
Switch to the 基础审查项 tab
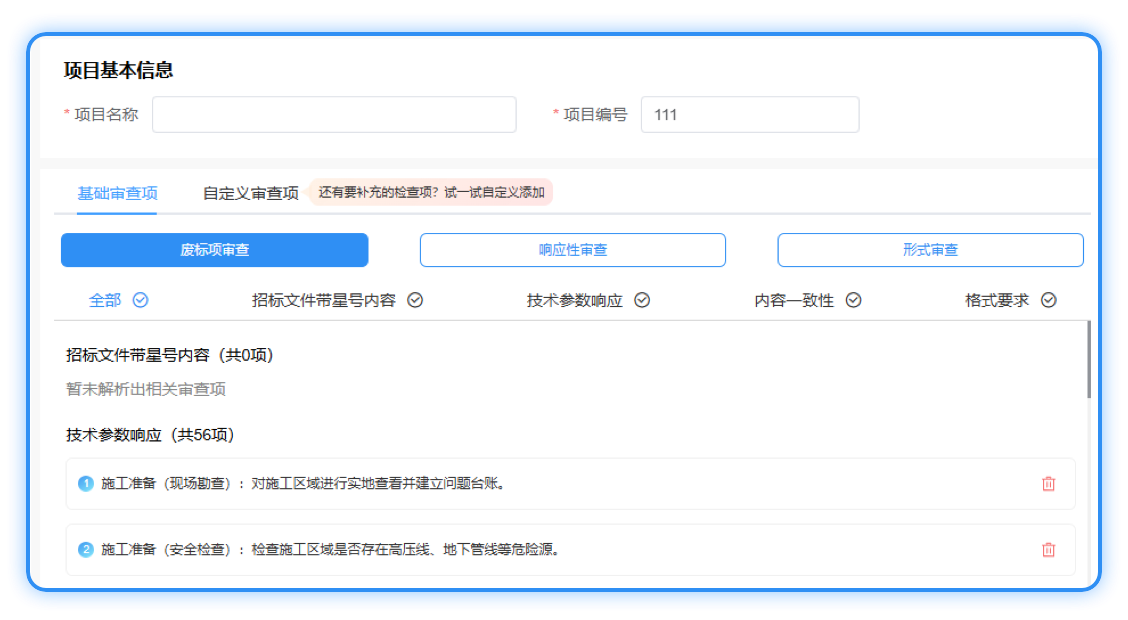pyautogui.click(x=117, y=193)
